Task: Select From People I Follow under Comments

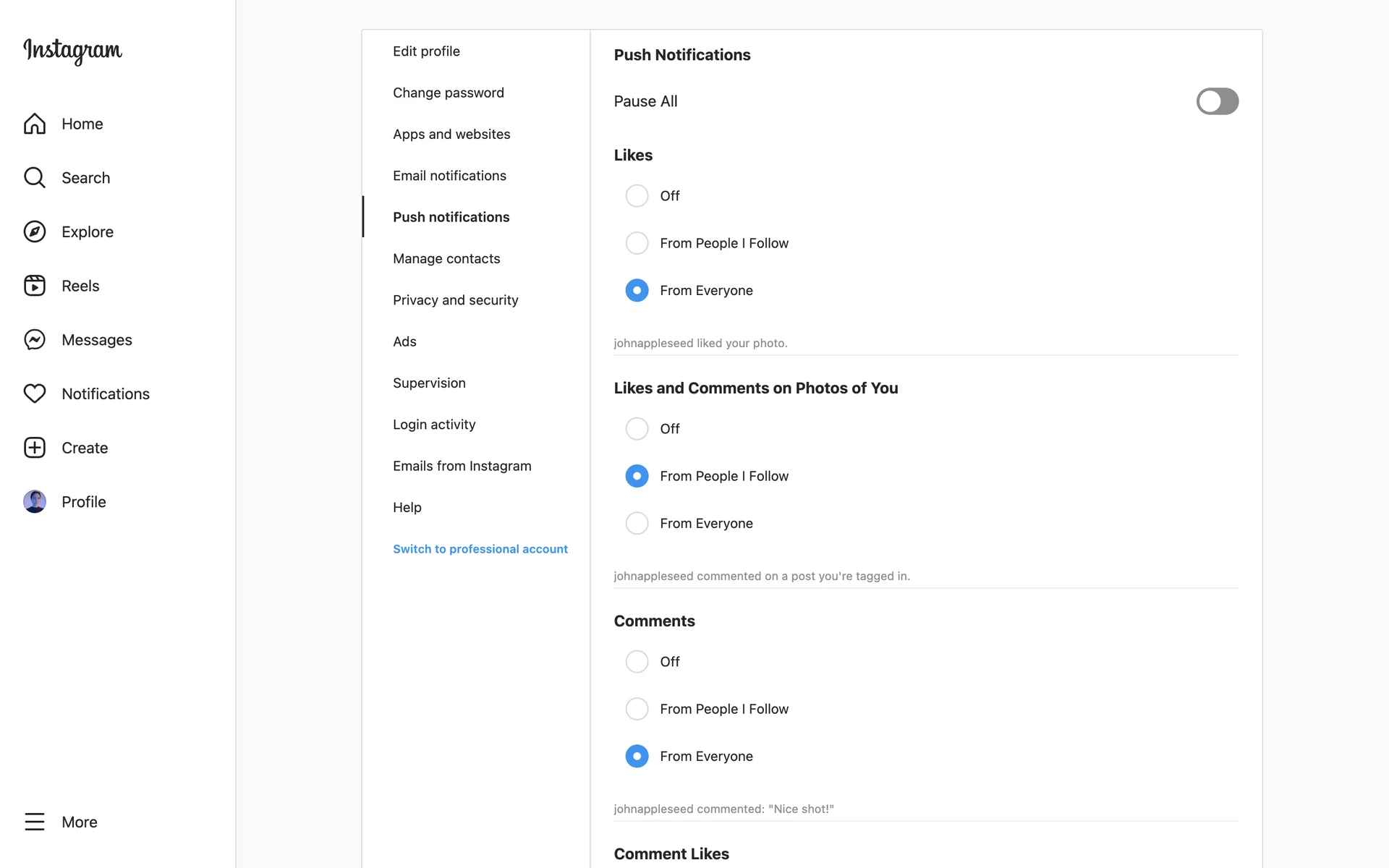Action: coord(637,709)
